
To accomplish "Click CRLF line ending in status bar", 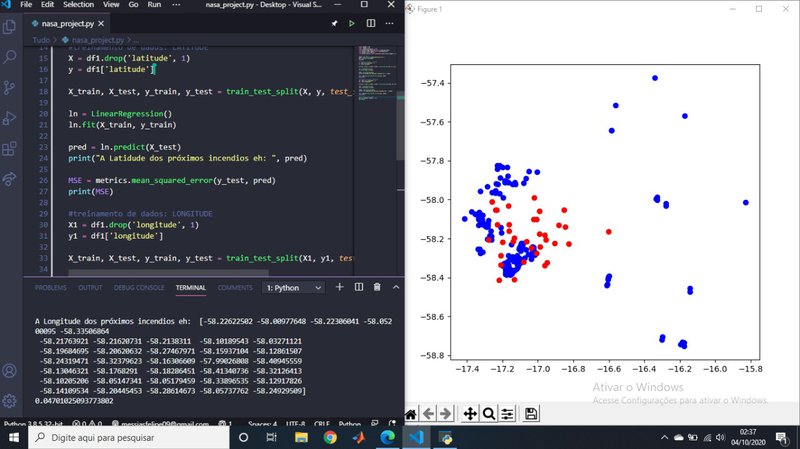I will (321, 423).
